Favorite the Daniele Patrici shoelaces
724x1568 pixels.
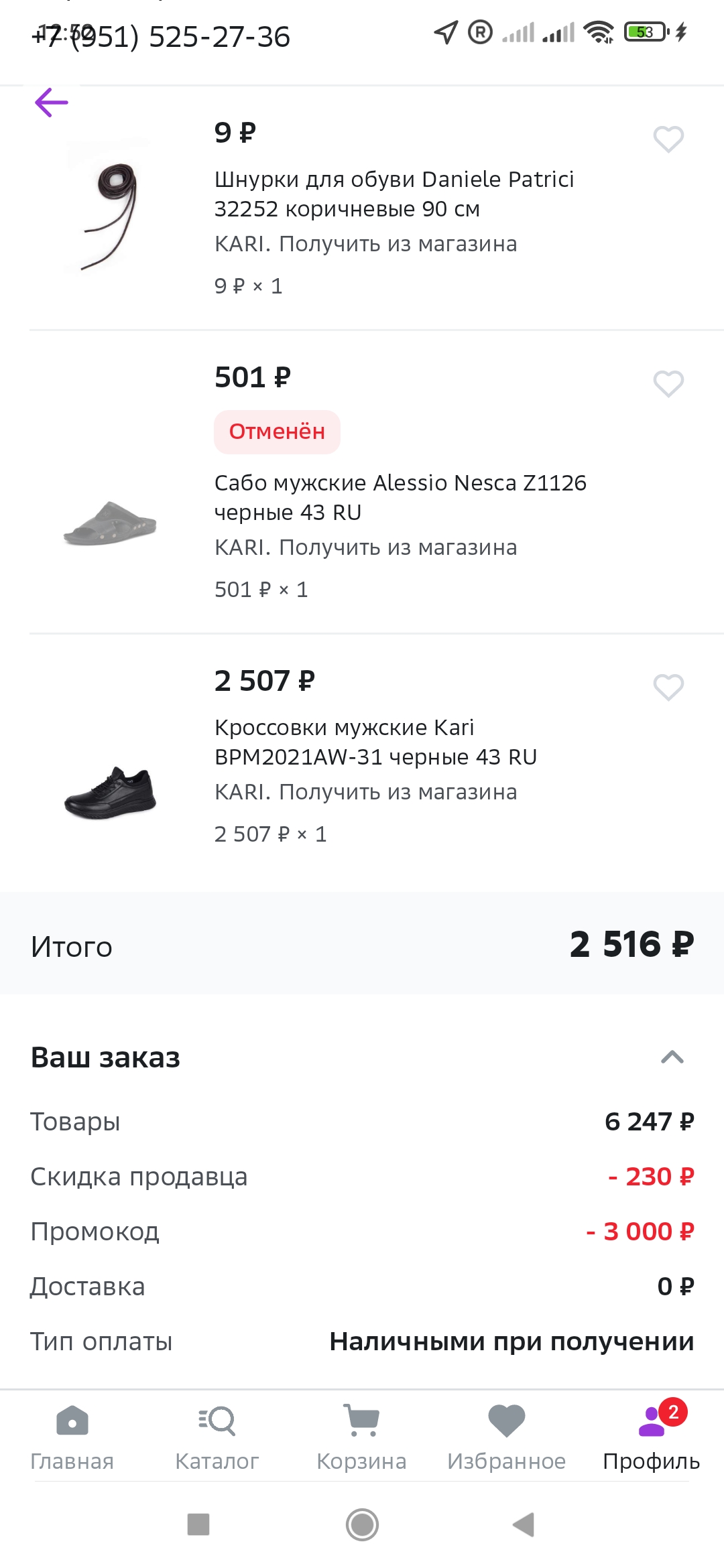pos(668,139)
